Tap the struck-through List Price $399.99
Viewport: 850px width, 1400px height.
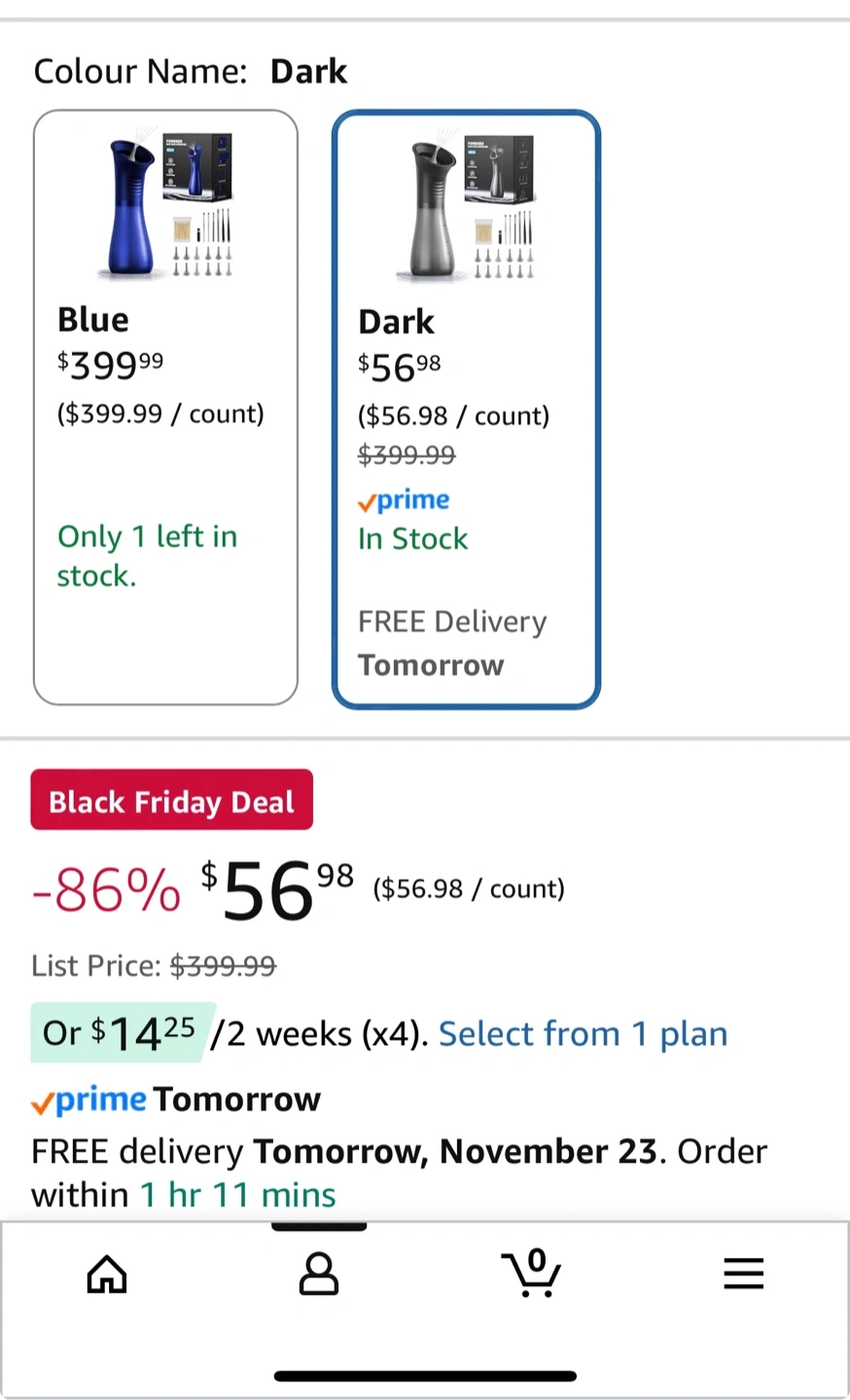click(x=223, y=965)
